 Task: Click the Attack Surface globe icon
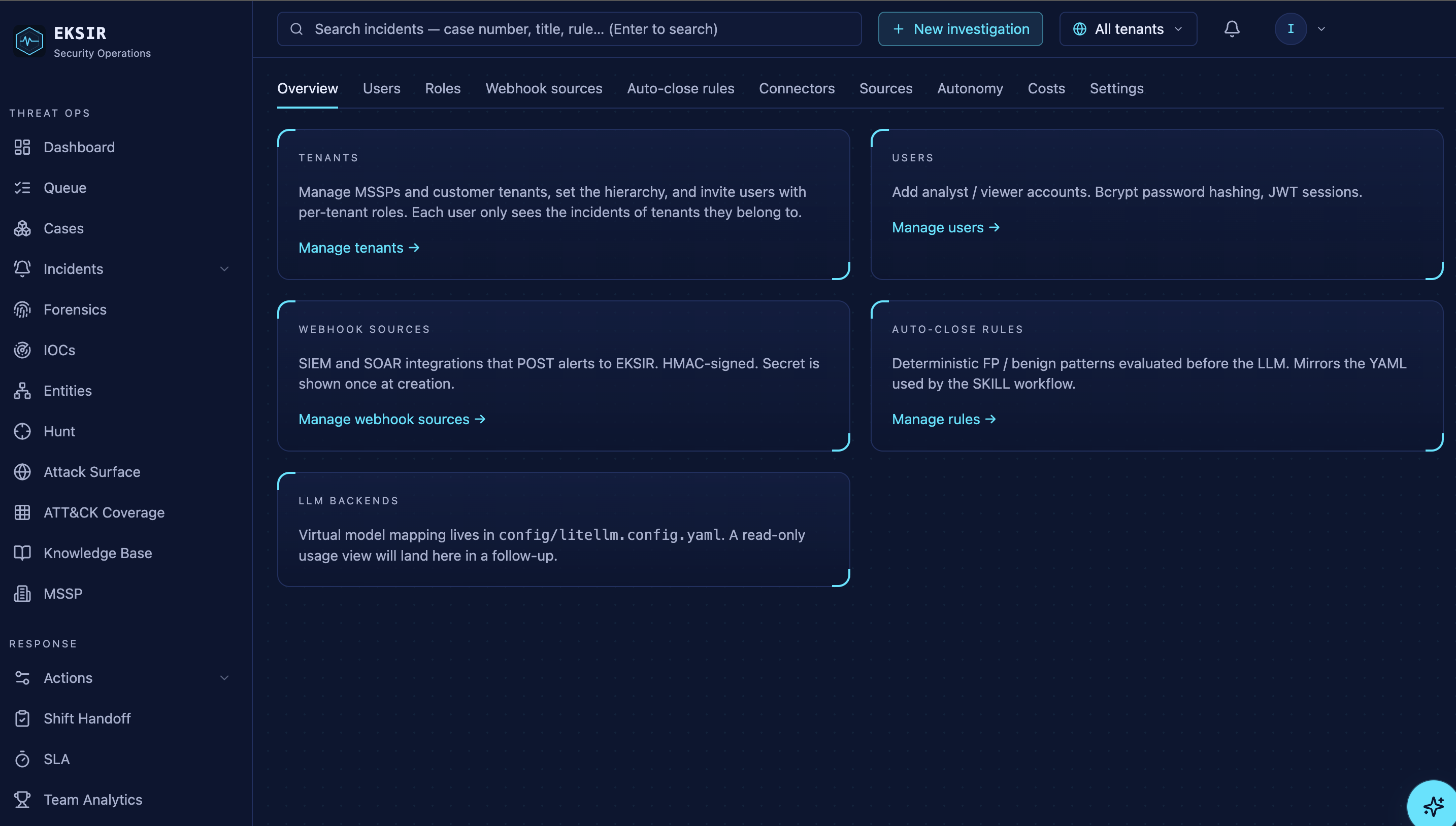(22, 472)
